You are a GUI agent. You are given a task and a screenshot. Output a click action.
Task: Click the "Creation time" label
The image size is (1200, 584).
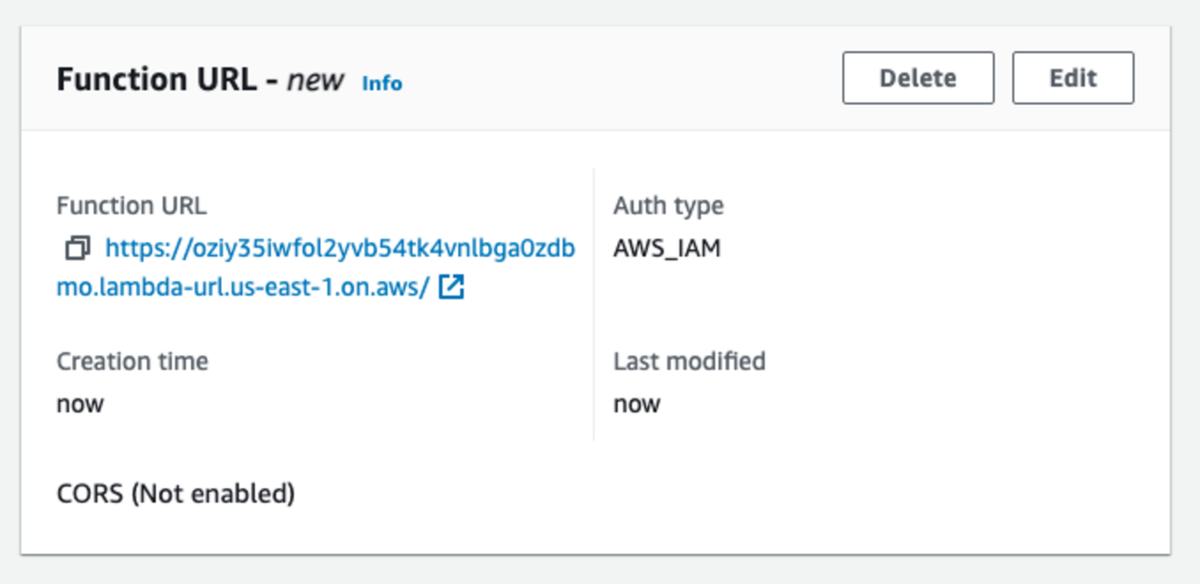[132, 361]
